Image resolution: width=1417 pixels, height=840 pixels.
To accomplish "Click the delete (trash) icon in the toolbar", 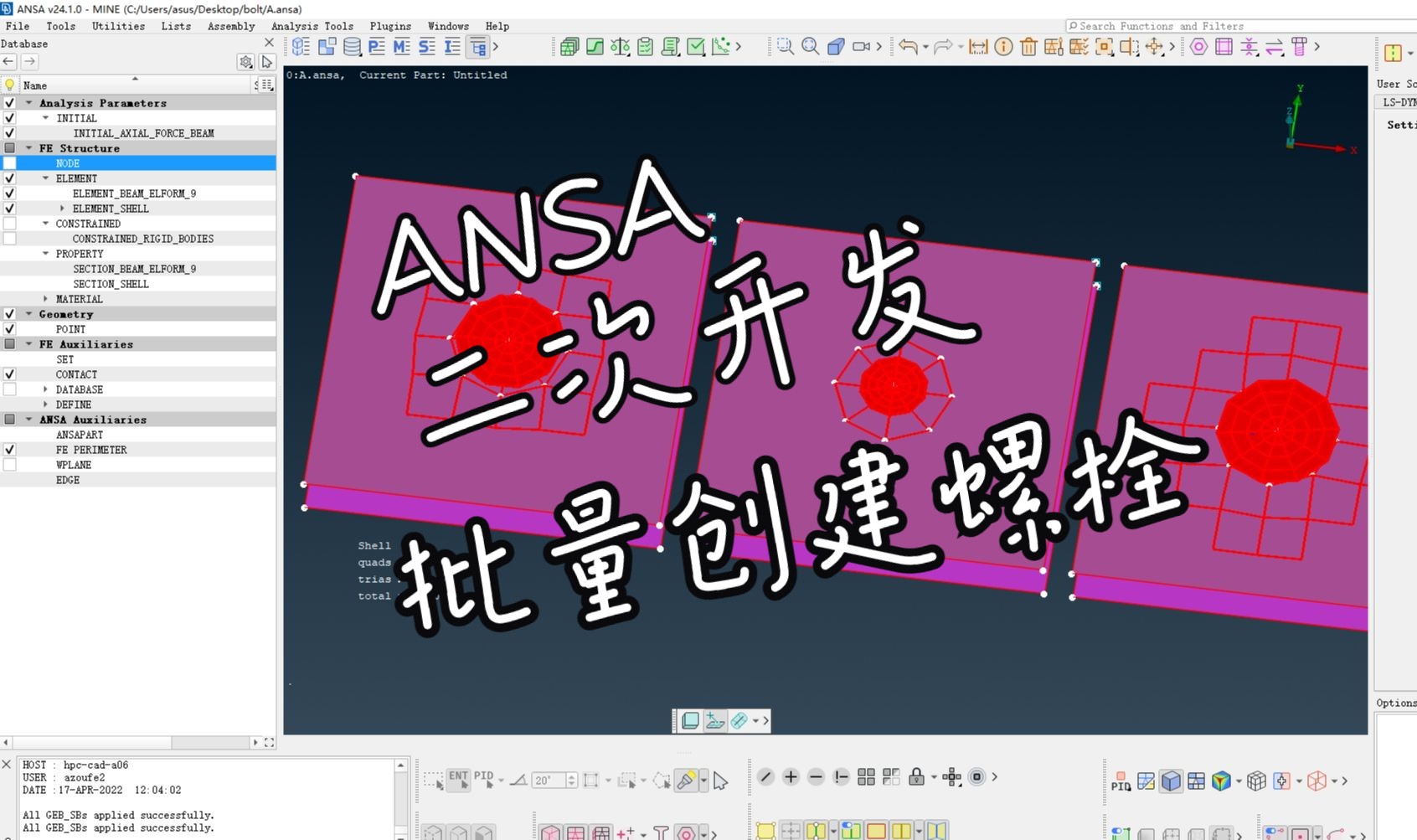I will pyautogui.click(x=1029, y=48).
